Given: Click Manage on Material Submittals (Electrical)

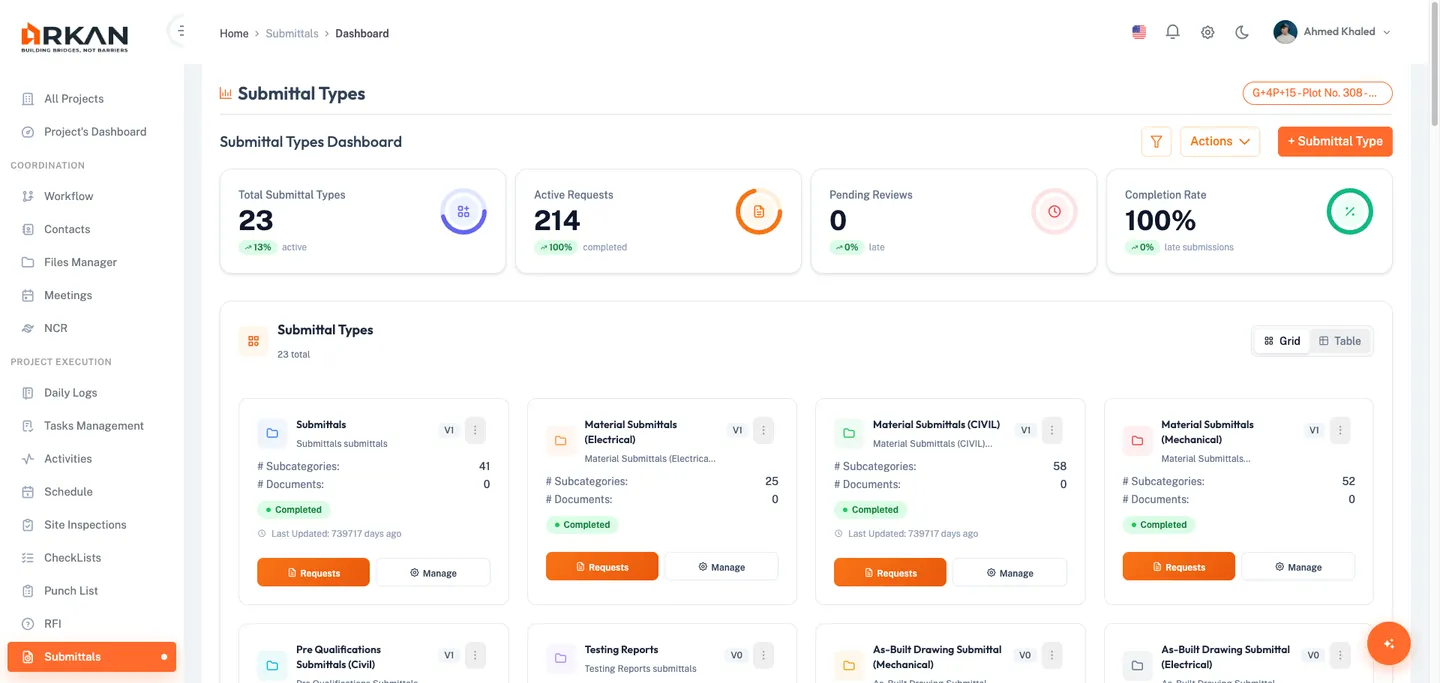Looking at the screenshot, I should [x=721, y=566].
